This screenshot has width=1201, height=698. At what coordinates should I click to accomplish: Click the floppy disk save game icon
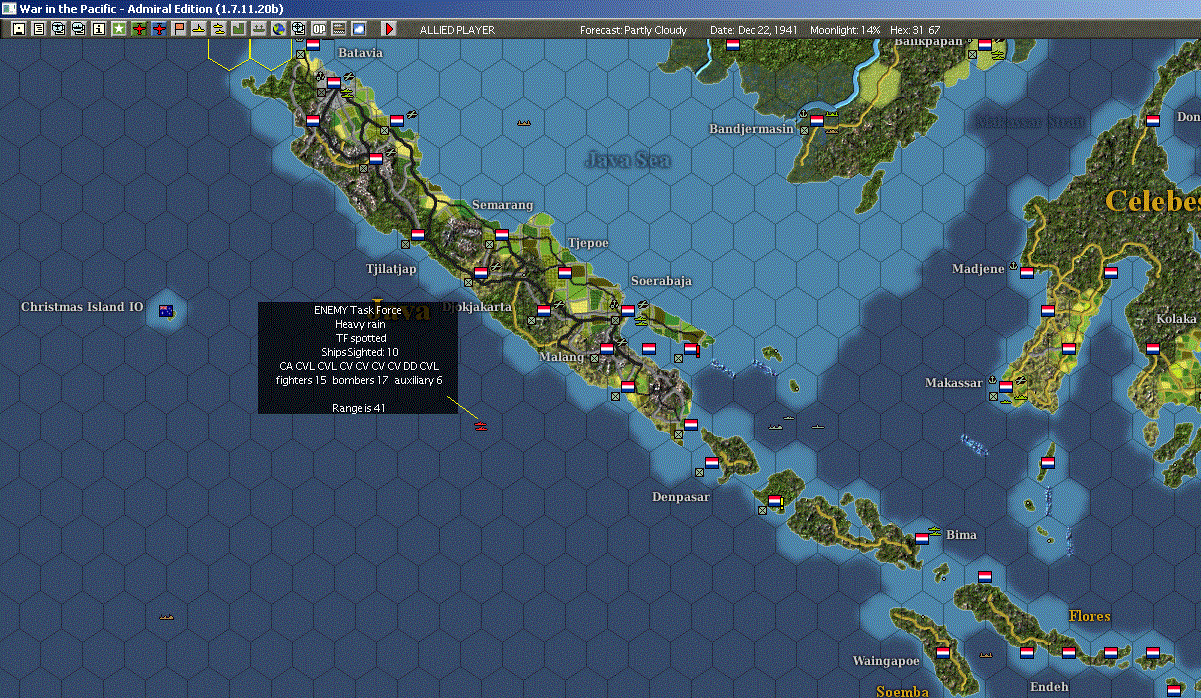click(x=18, y=29)
